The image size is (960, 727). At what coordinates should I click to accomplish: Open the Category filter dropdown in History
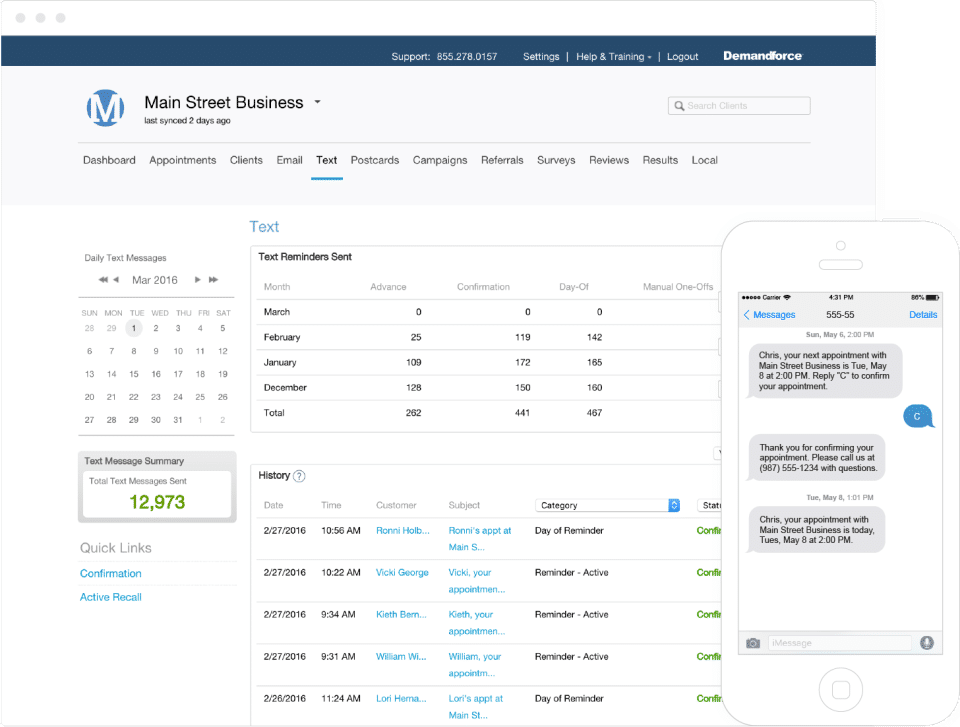click(x=607, y=506)
